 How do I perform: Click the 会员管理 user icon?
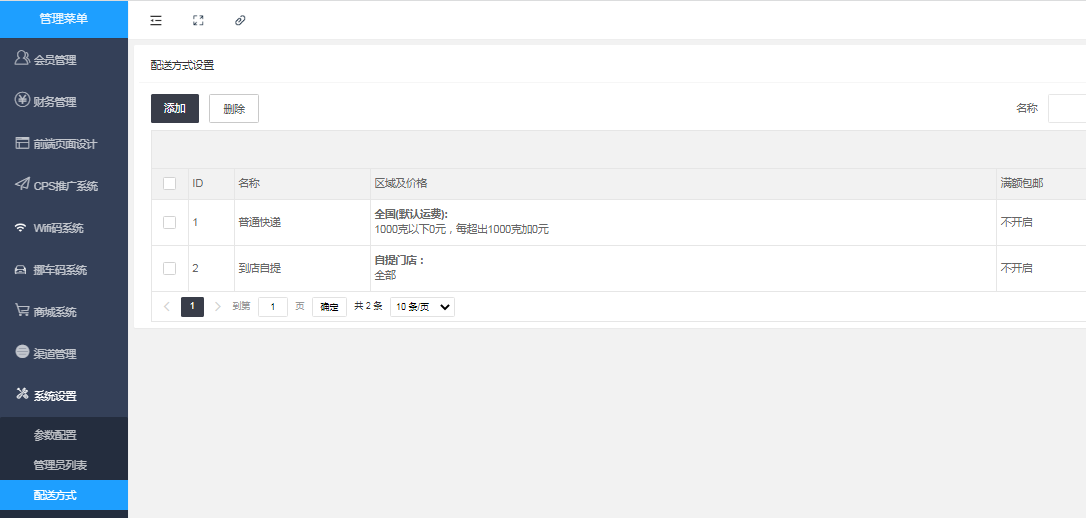[x=22, y=58]
